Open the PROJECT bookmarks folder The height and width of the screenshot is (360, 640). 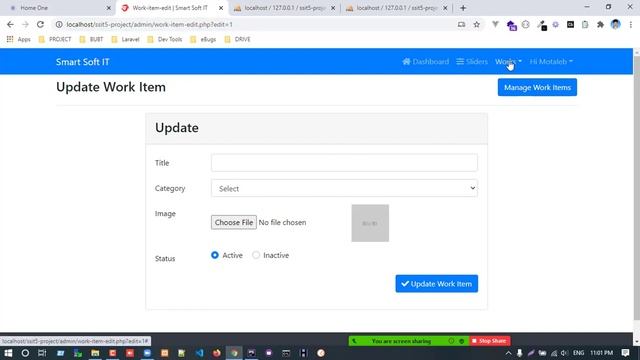pyautogui.click(x=55, y=39)
